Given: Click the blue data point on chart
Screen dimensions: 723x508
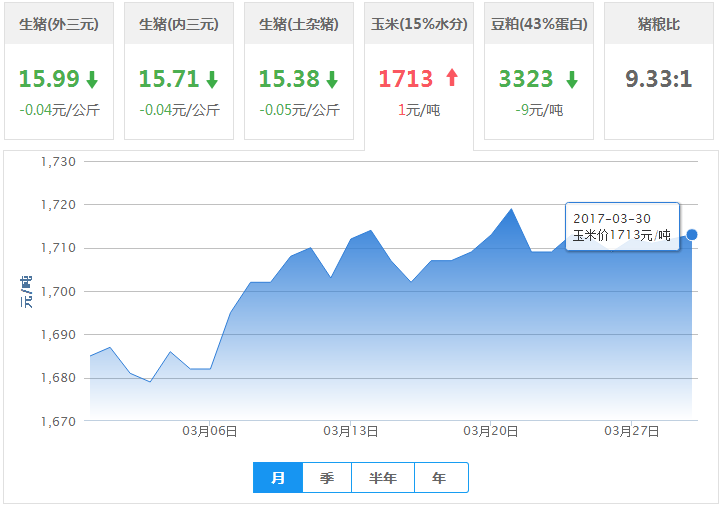Looking at the screenshot, I should point(692,235).
